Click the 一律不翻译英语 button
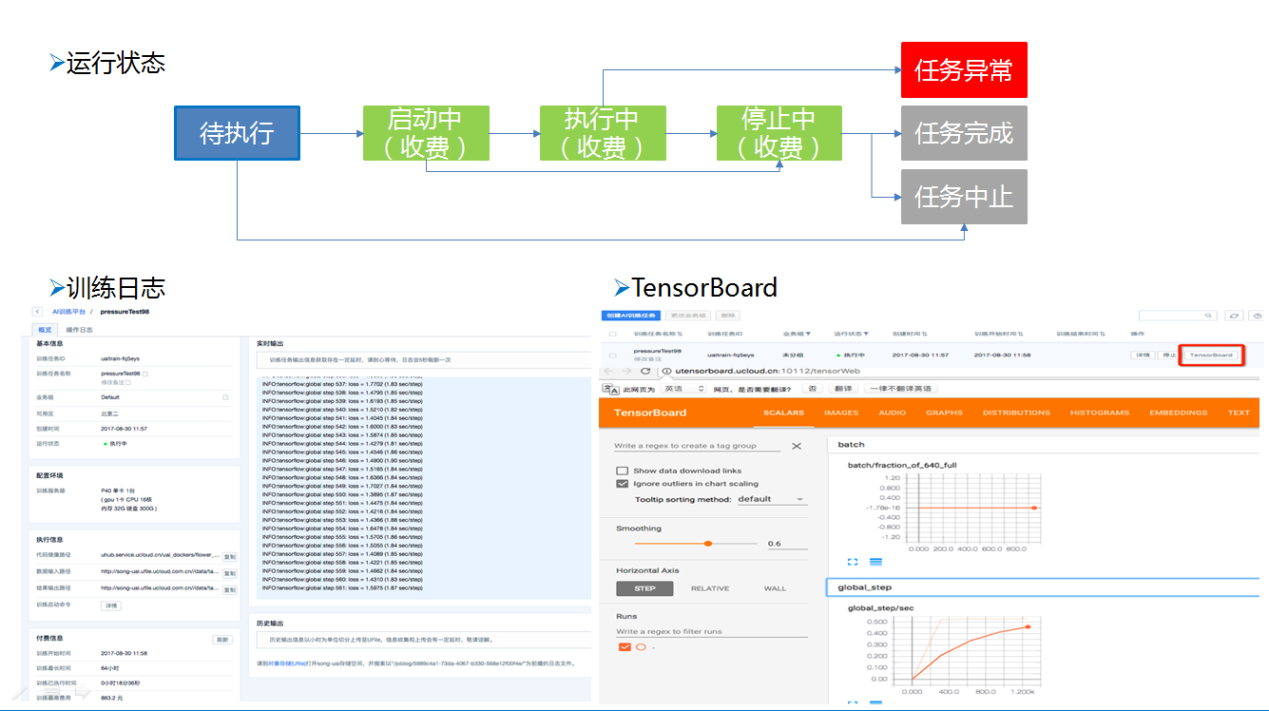Screen dimensions: 1269x711 900,388
